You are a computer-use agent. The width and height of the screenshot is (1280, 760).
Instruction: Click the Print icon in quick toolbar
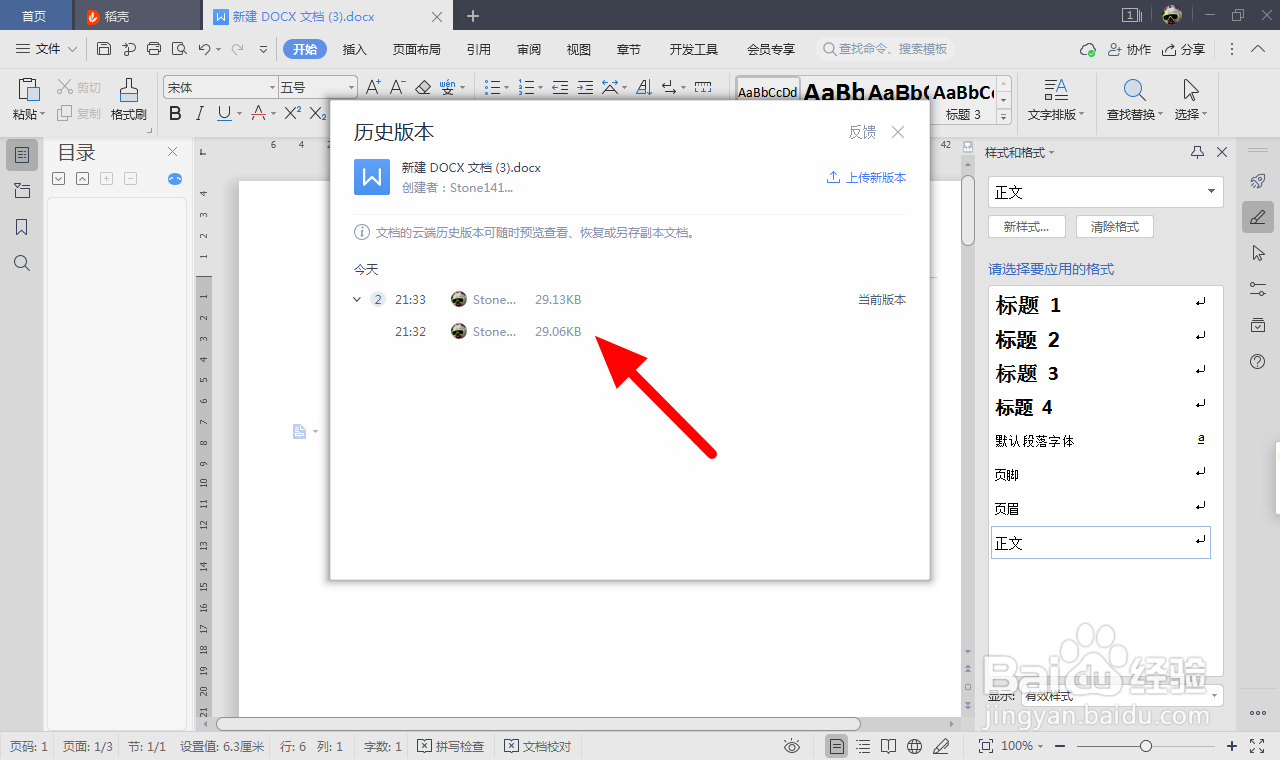pyautogui.click(x=154, y=49)
